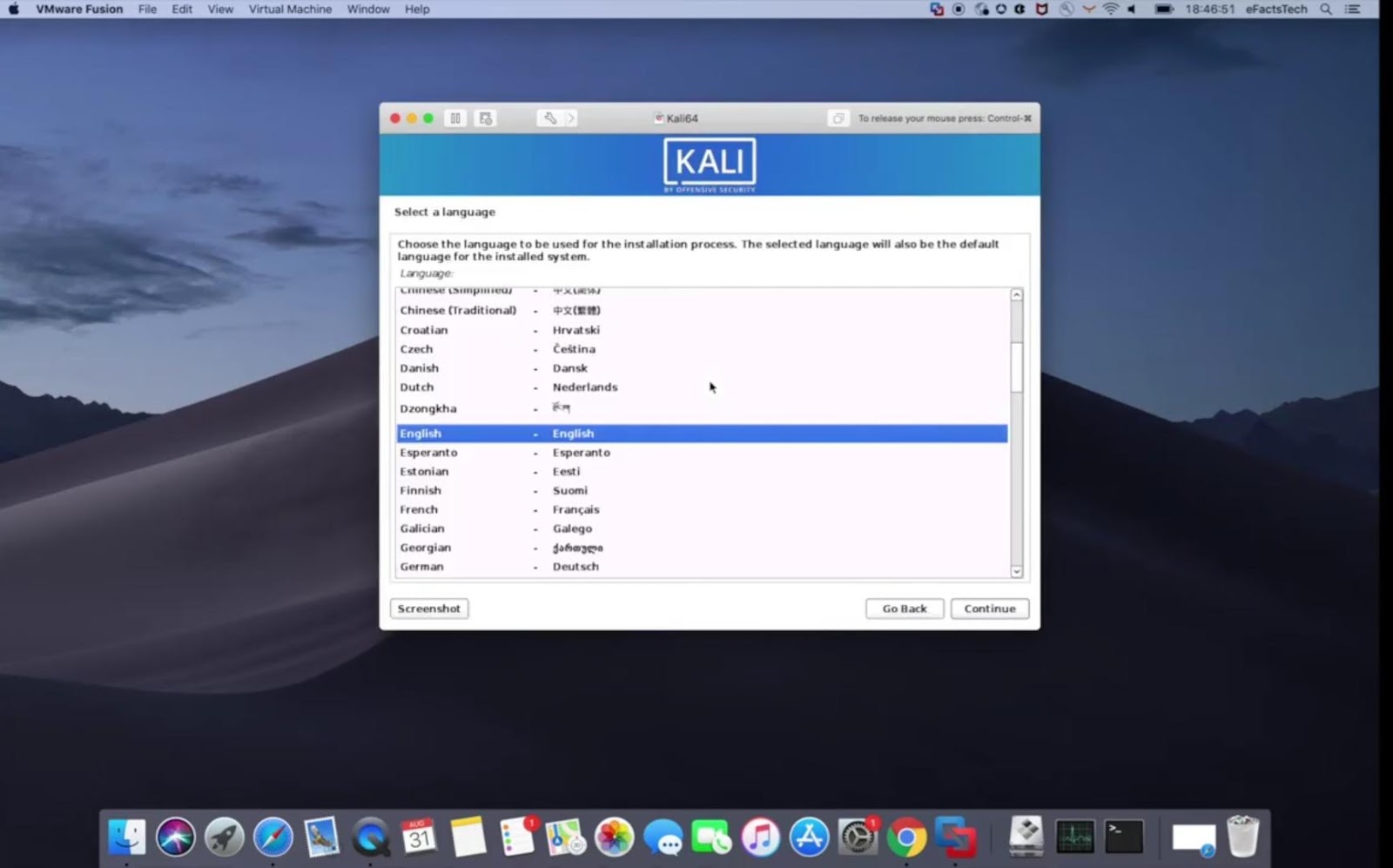Viewport: 1393px width, 868px height.
Task: Open Launchpad rocket in the Dock
Action: pyautogui.click(x=225, y=838)
